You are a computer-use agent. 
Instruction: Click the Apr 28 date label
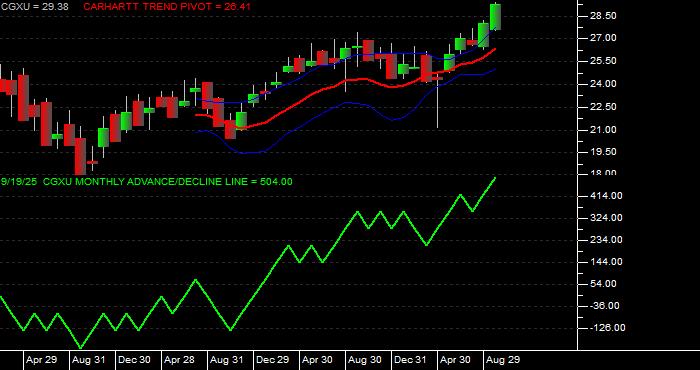(x=179, y=360)
